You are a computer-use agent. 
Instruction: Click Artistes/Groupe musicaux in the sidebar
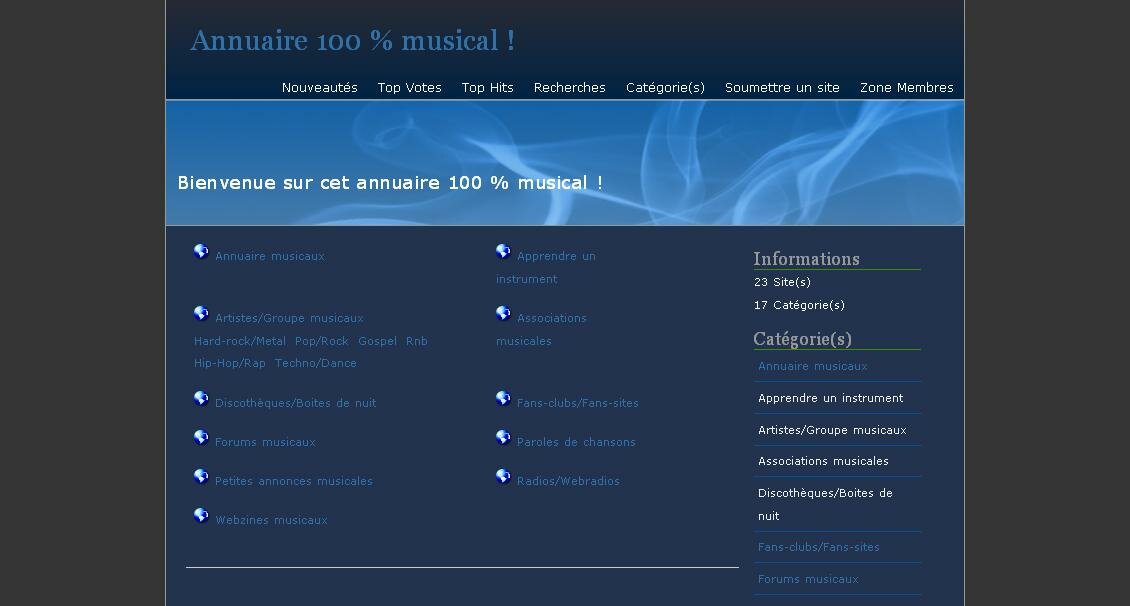click(832, 429)
